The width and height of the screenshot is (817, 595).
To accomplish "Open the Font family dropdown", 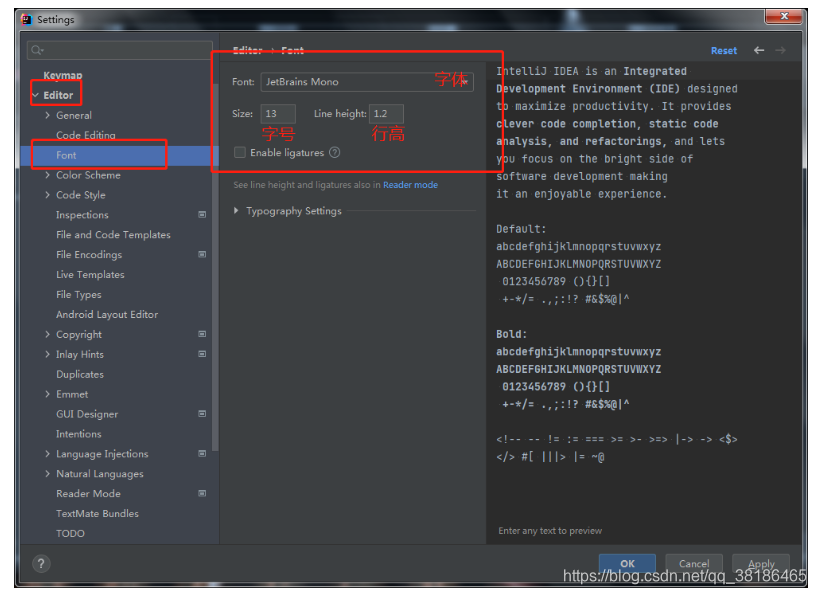I will (x=367, y=82).
